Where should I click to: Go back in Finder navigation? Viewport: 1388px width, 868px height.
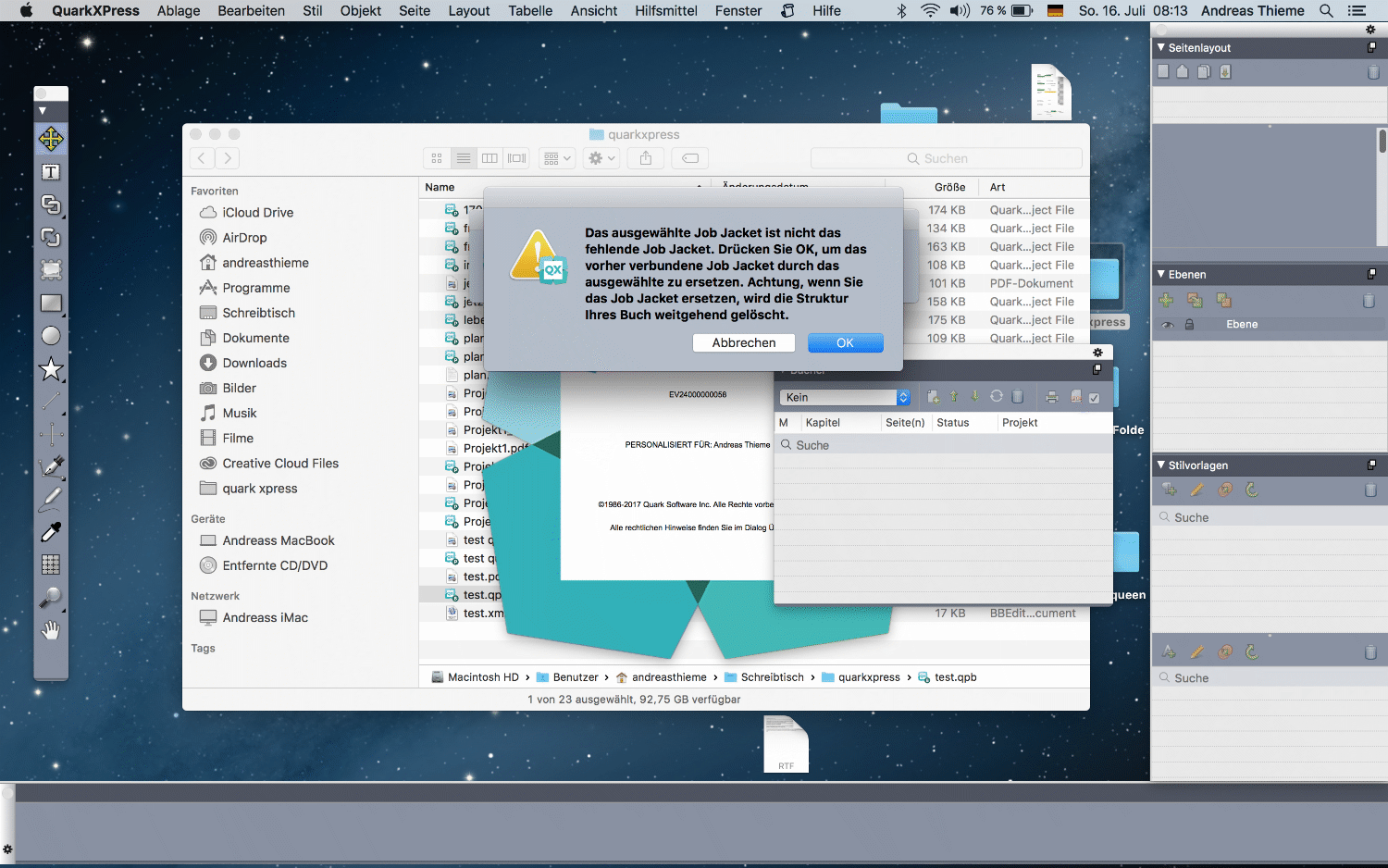coord(202,158)
